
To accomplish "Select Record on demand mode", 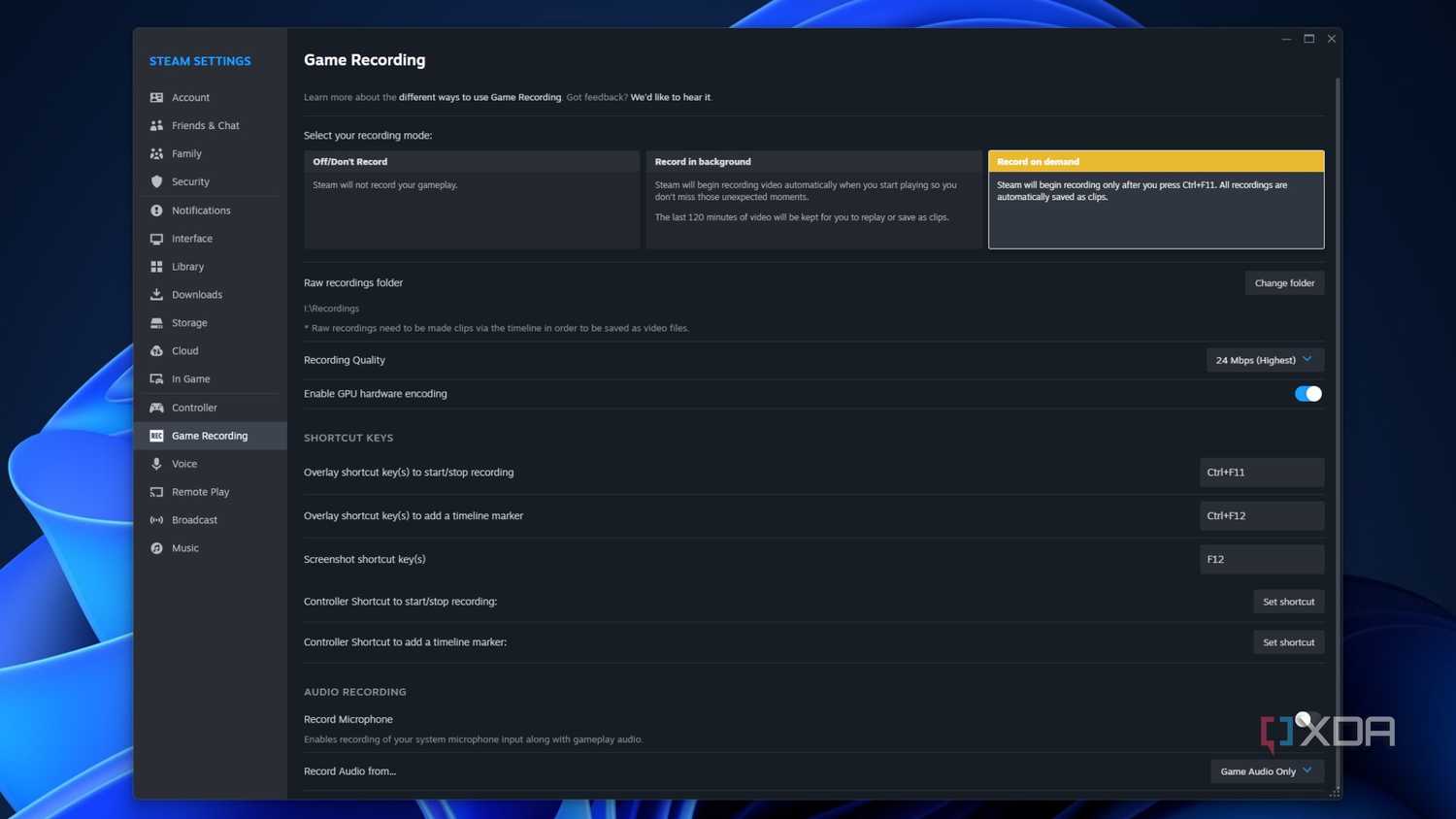I will (x=1156, y=200).
